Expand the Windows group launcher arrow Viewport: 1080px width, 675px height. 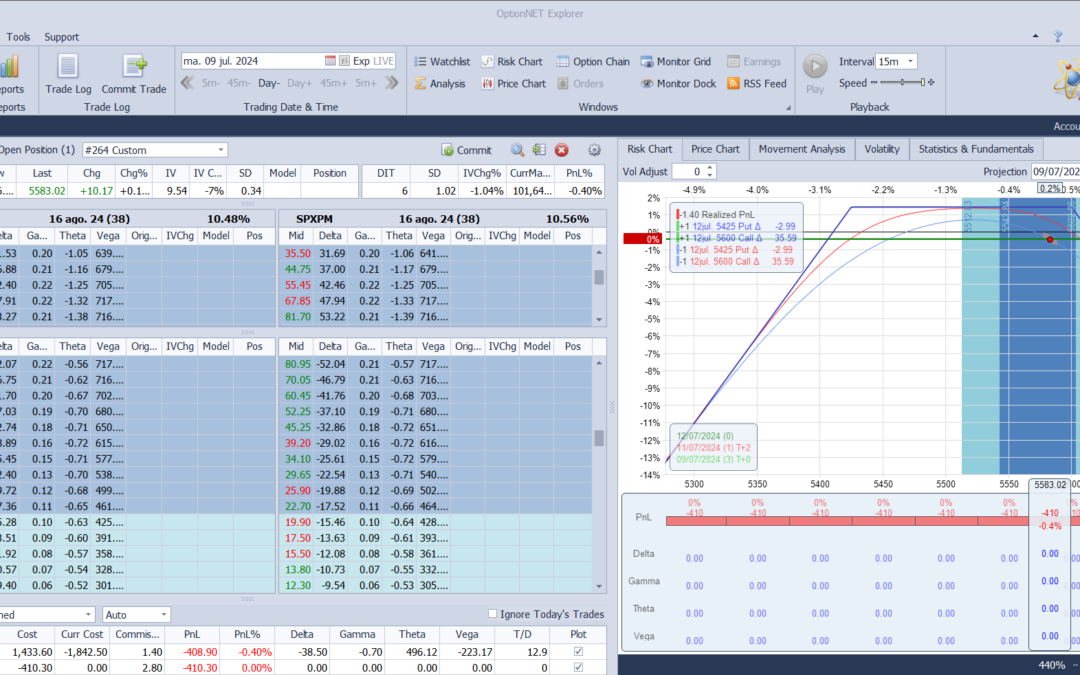coord(788,107)
